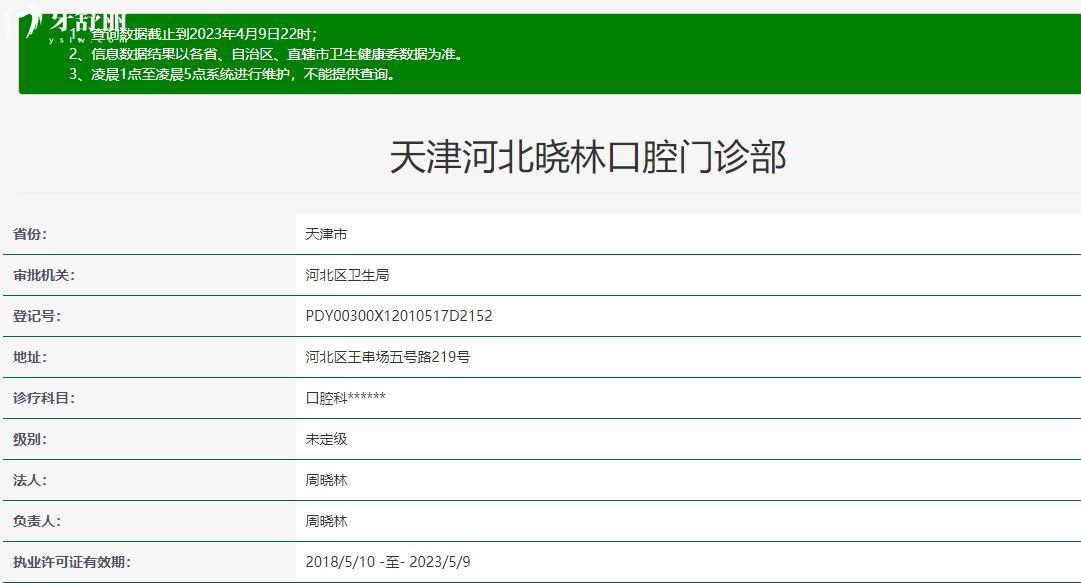Image resolution: width=1081 pixels, height=583 pixels.
Task: Click the 执业许可证有效期 label
Action: click(72, 562)
